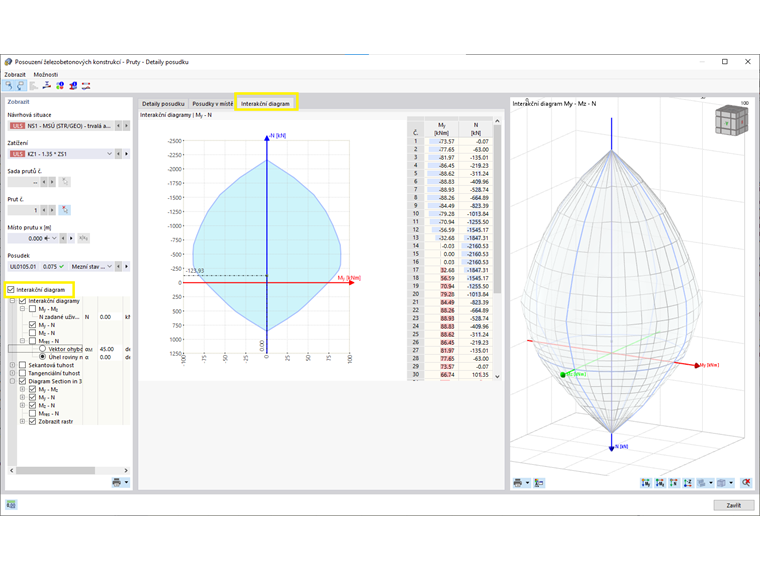Click the N axis view icon in 3D toolbar

[674, 483]
